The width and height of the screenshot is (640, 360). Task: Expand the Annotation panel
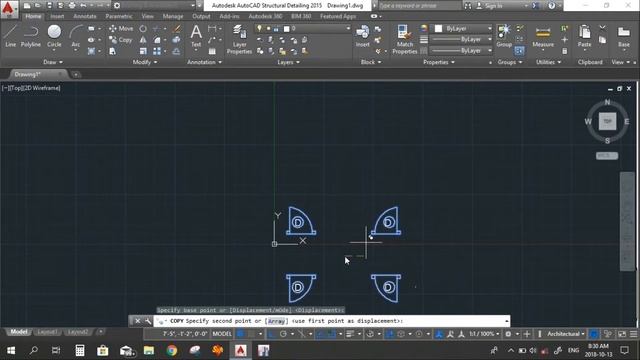[x=204, y=62]
